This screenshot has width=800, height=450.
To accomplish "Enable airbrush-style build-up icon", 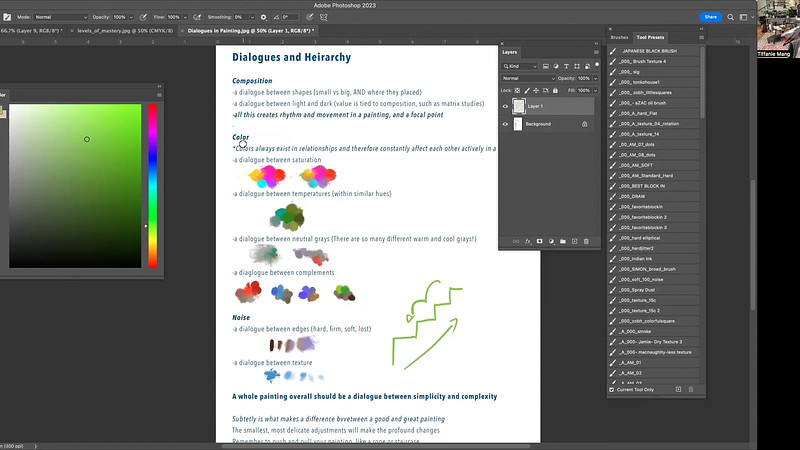I will [x=197, y=17].
